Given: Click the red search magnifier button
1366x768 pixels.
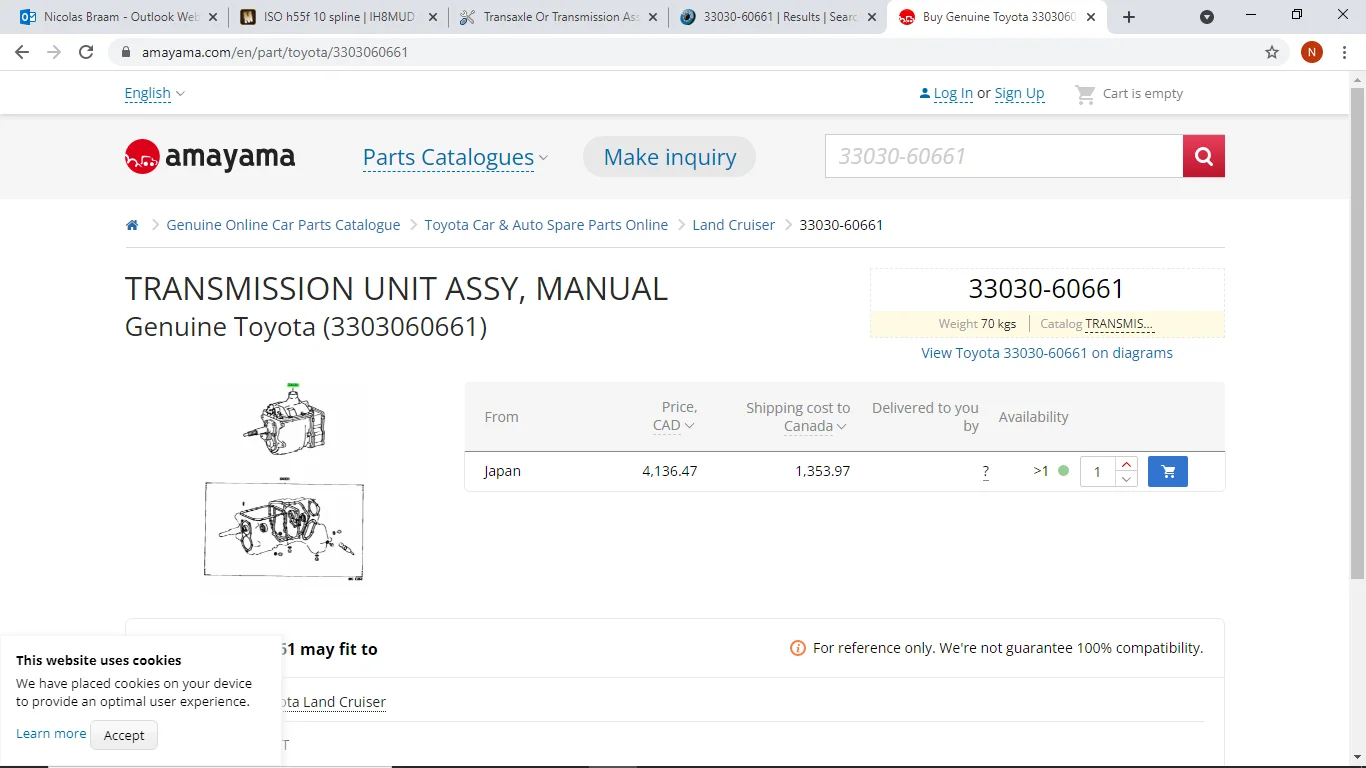Looking at the screenshot, I should 1203,156.
